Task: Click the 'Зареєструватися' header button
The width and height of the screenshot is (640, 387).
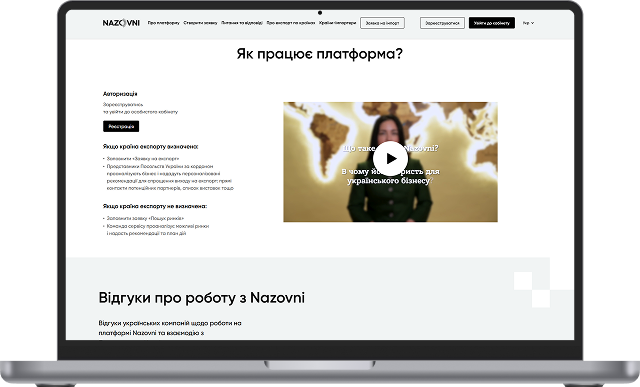Action: click(x=442, y=23)
